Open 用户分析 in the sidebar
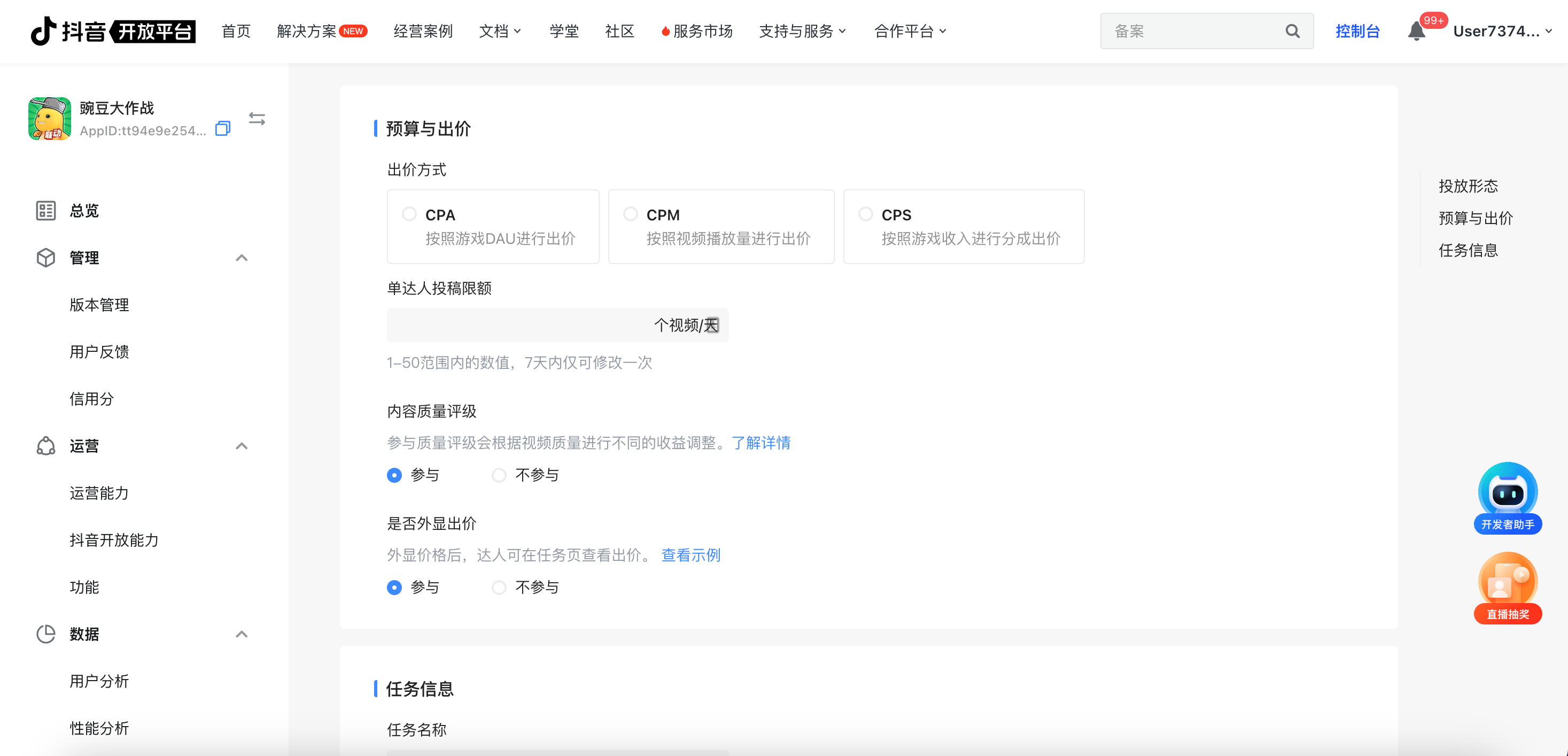The height and width of the screenshot is (756, 1568). tap(99, 681)
